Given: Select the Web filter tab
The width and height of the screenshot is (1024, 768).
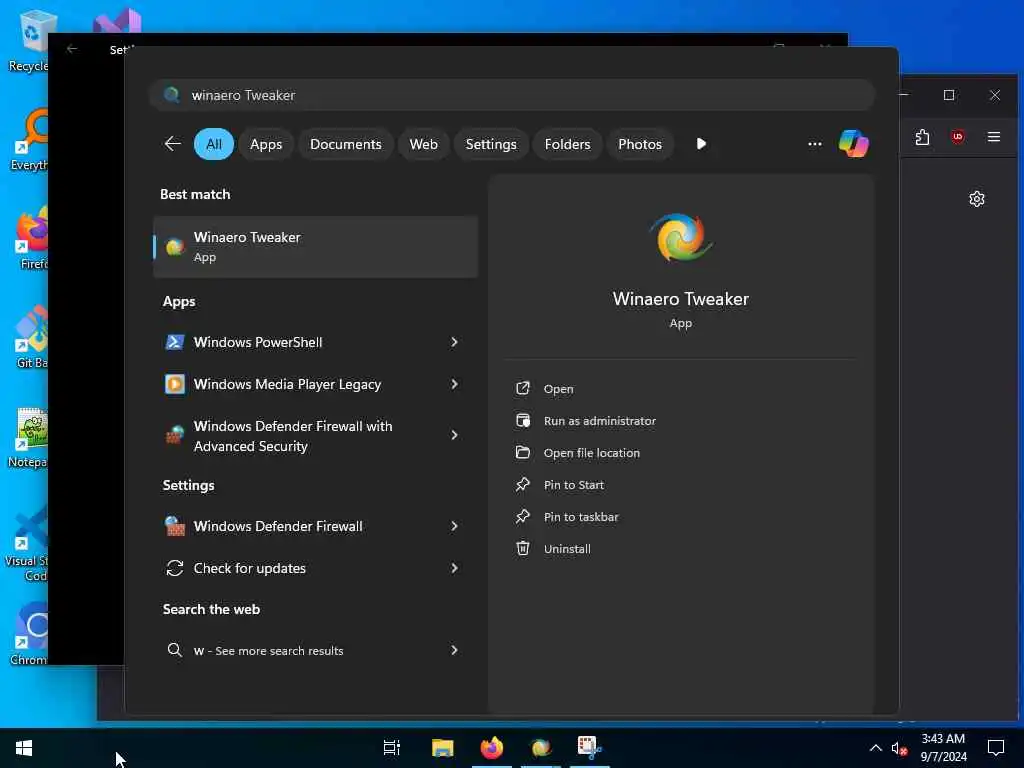Looking at the screenshot, I should (423, 144).
